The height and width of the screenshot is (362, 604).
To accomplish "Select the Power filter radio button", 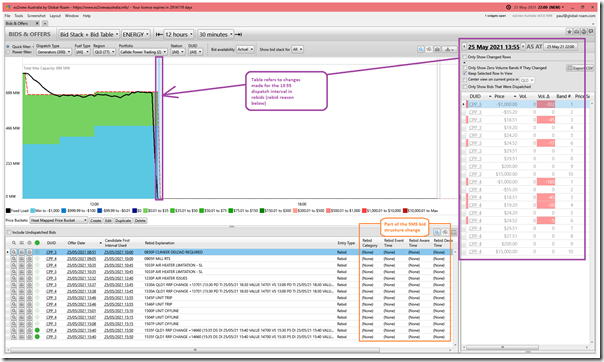I will (x=8, y=52).
